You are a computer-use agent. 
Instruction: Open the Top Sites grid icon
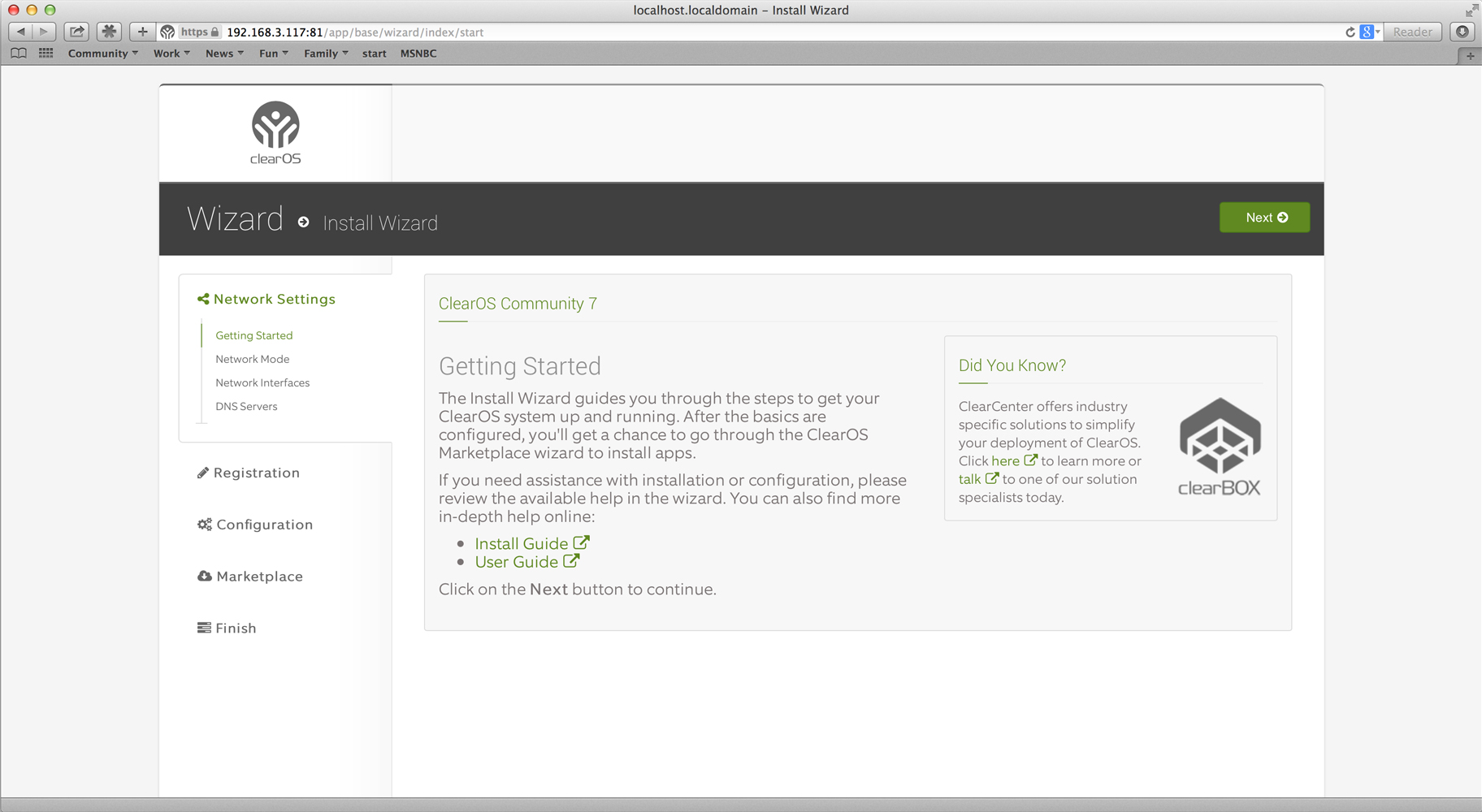click(45, 54)
